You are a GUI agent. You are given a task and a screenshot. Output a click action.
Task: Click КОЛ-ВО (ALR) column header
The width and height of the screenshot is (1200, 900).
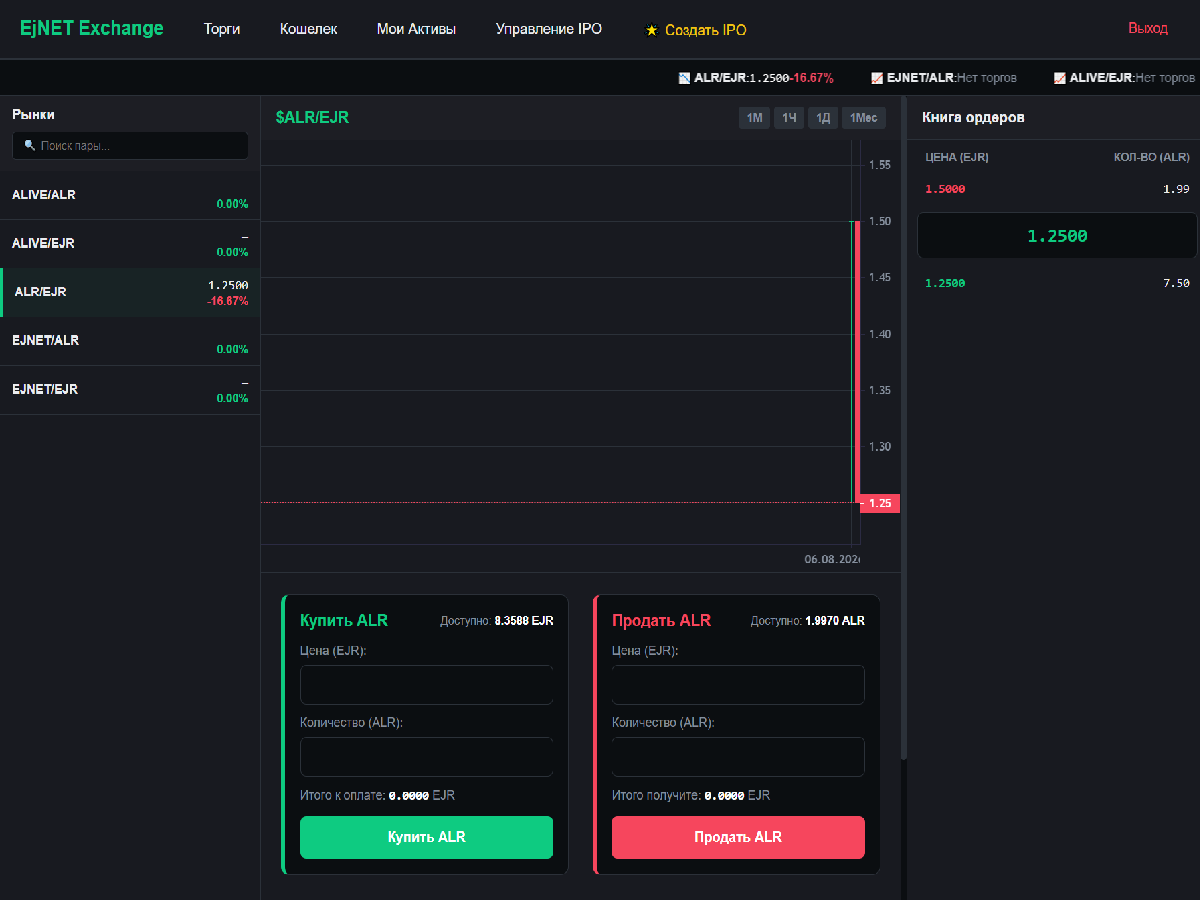tap(1152, 157)
